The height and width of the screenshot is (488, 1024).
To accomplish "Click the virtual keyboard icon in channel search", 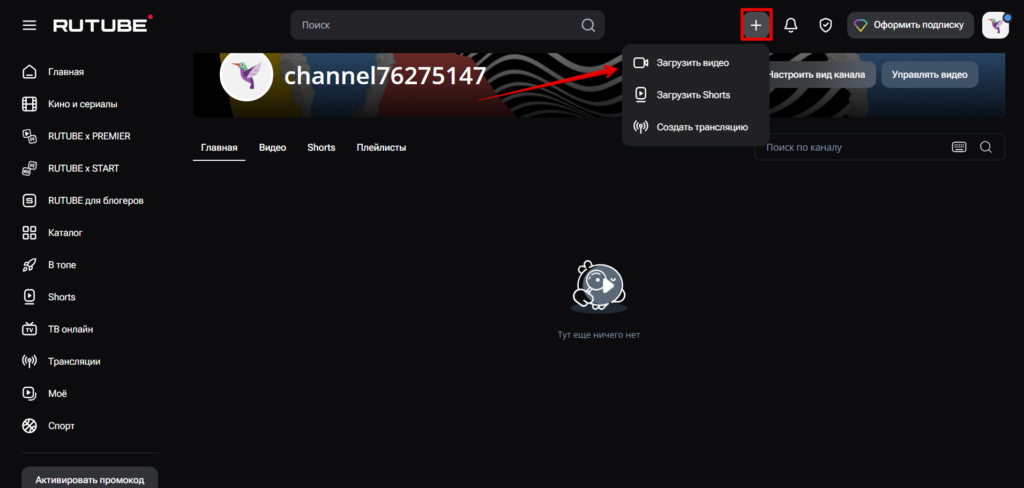I will [959, 147].
